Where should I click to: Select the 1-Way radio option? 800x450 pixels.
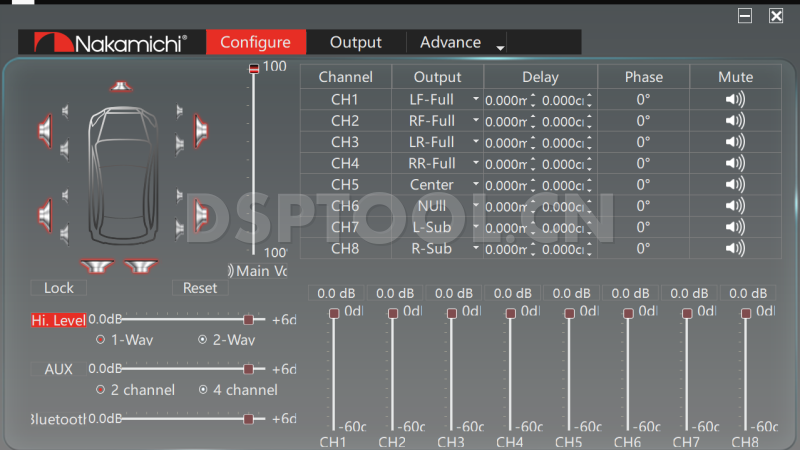(x=100, y=340)
